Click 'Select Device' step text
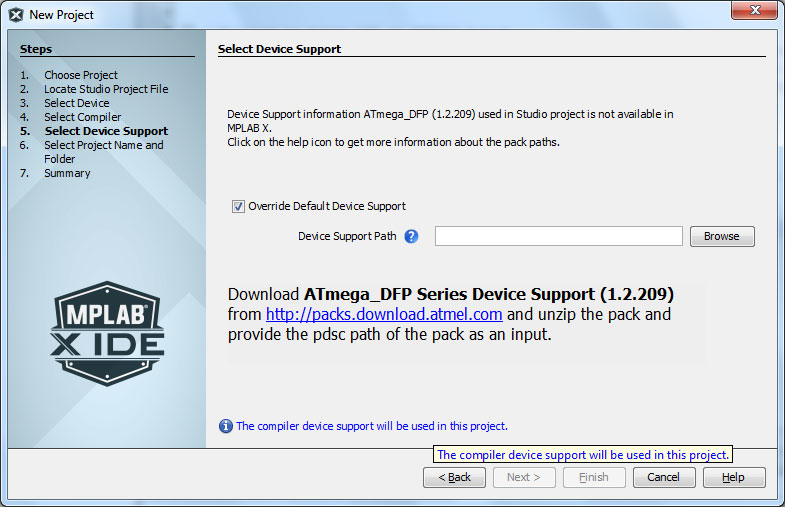The height and width of the screenshot is (507, 785). click(x=77, y=103)
